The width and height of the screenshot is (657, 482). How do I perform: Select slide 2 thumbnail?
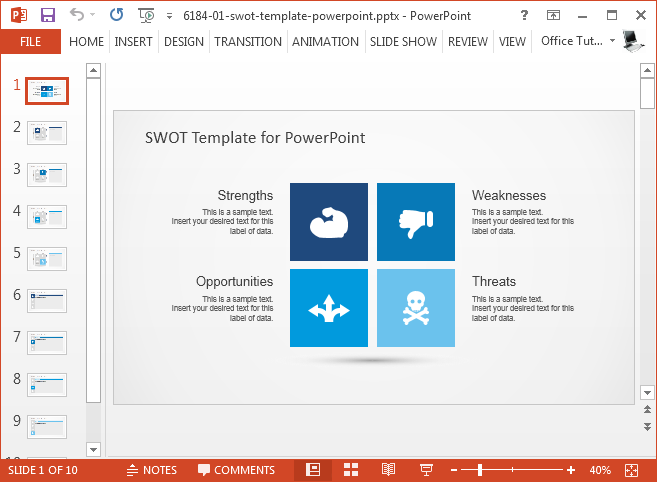pyautogui.click(x=47, y=133)
